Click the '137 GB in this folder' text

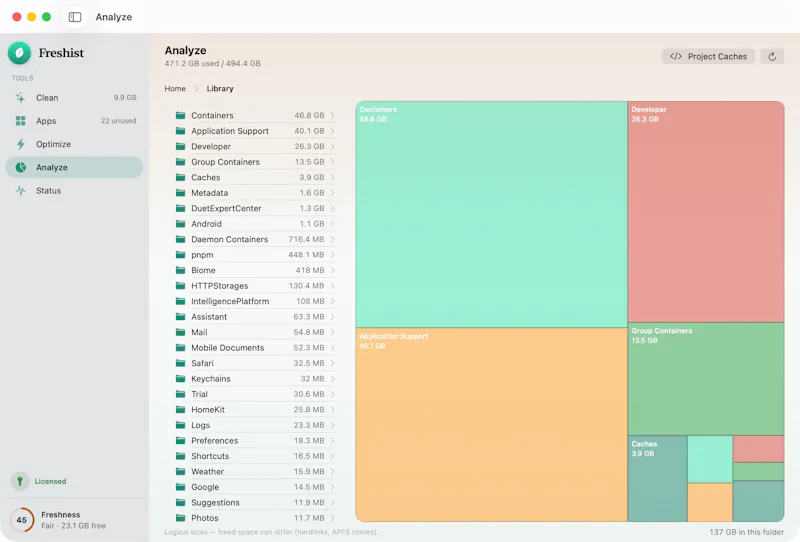(746, 532)
